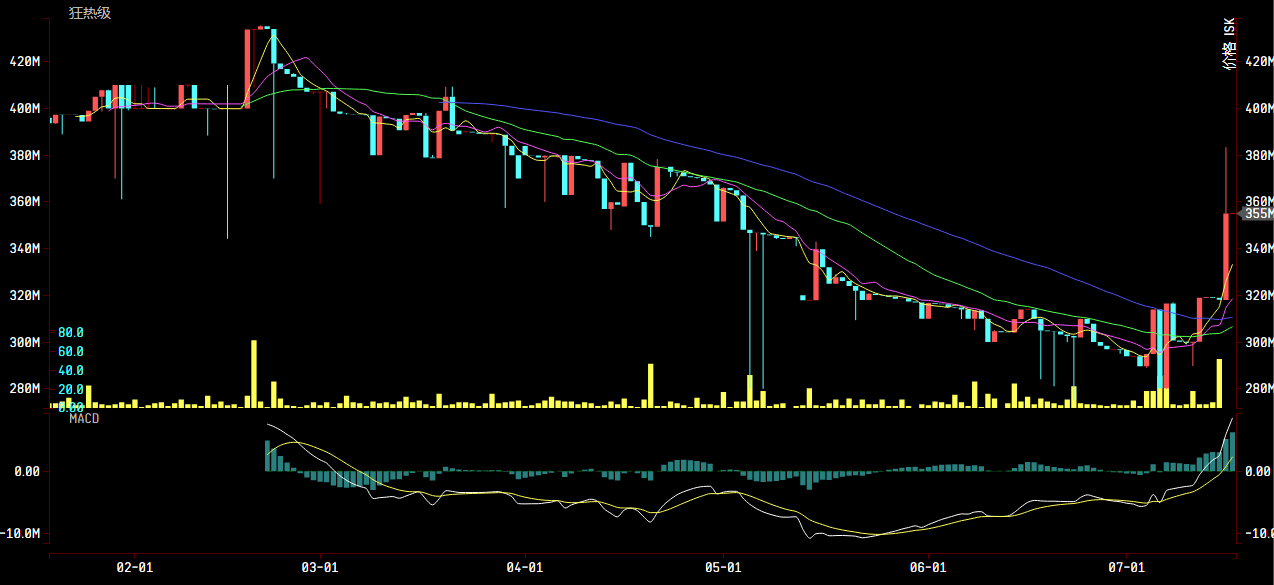
Task: Select the last MACD histogram bar
Action: (x=1233, y=451)
